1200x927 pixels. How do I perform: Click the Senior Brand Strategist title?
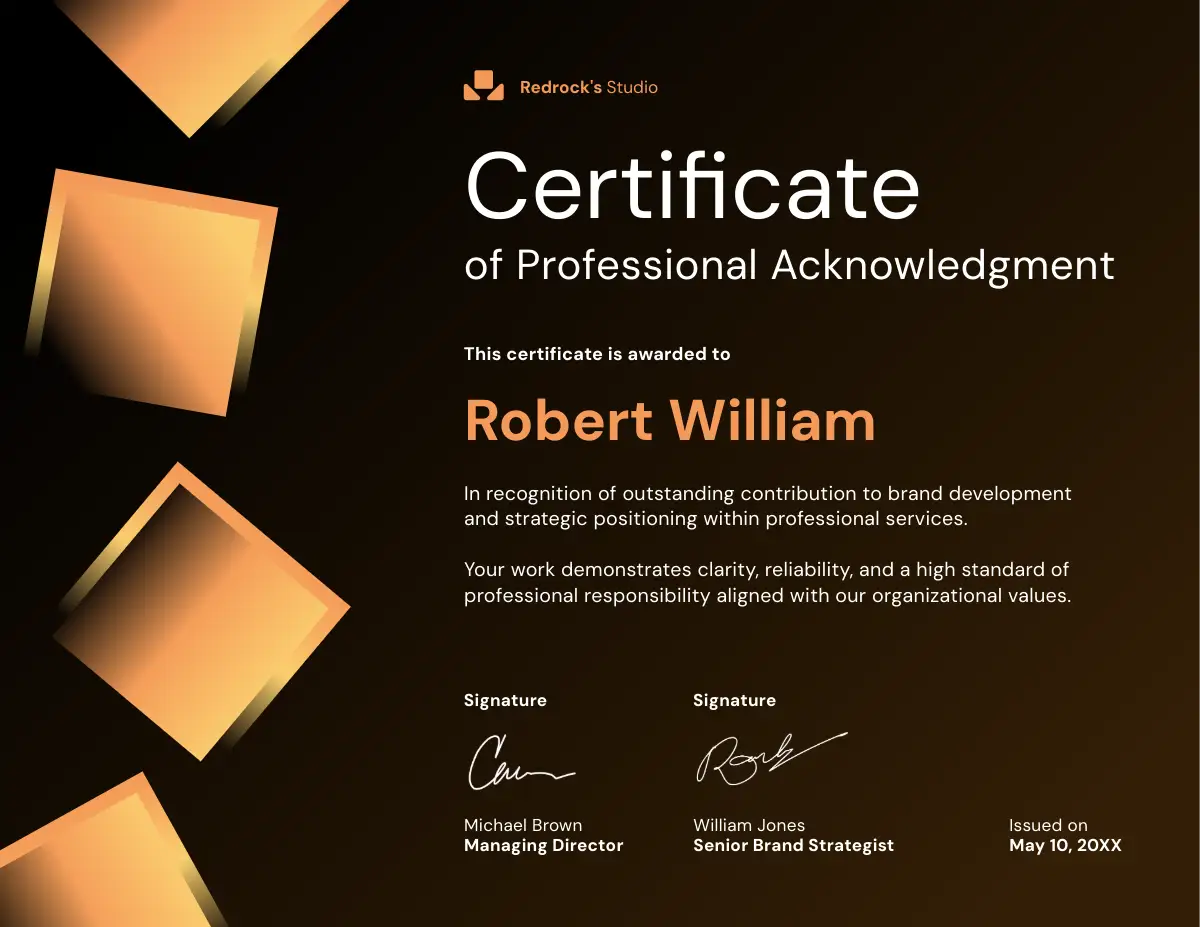coord(793,846)
